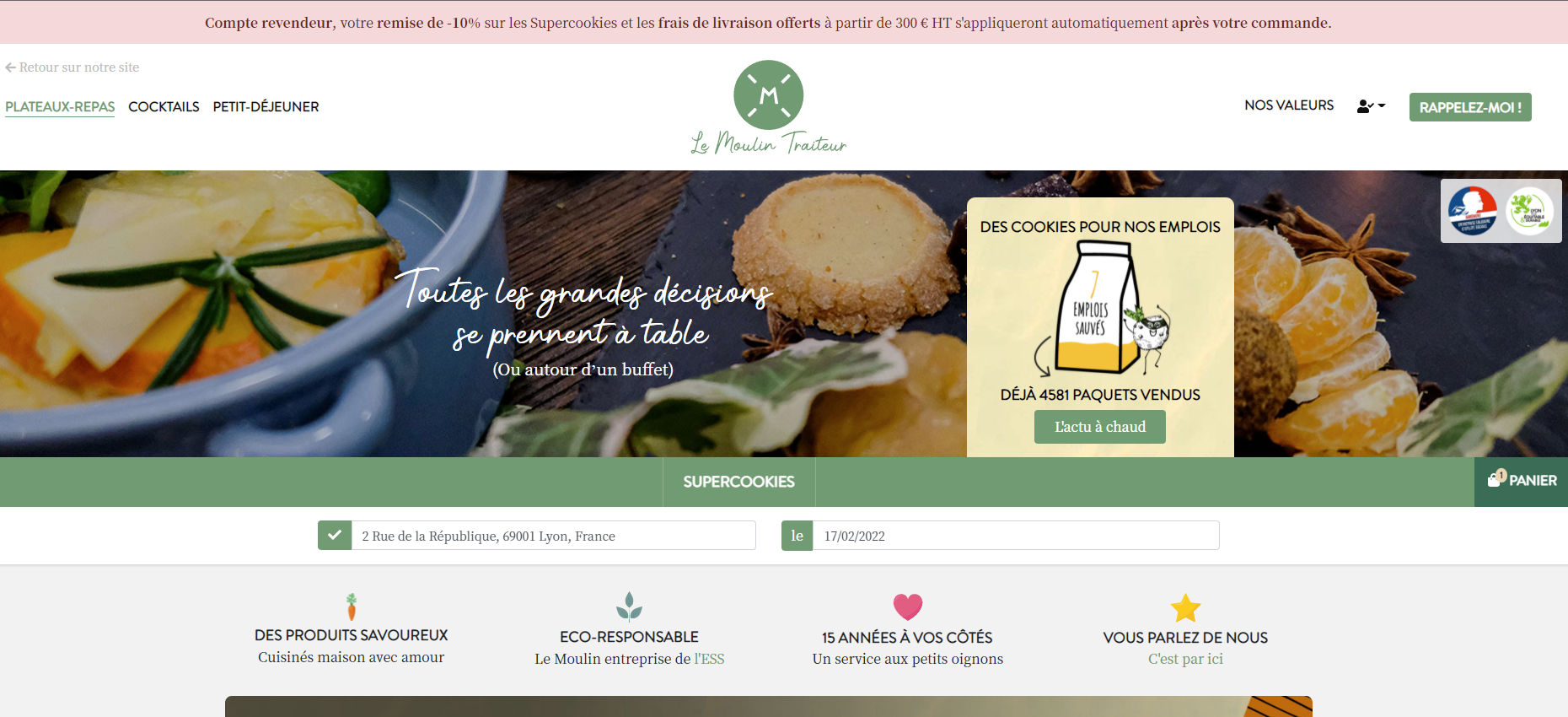Open the Plateaux-Repas menu
1568x717 pixels.
[x=60, y=107]
